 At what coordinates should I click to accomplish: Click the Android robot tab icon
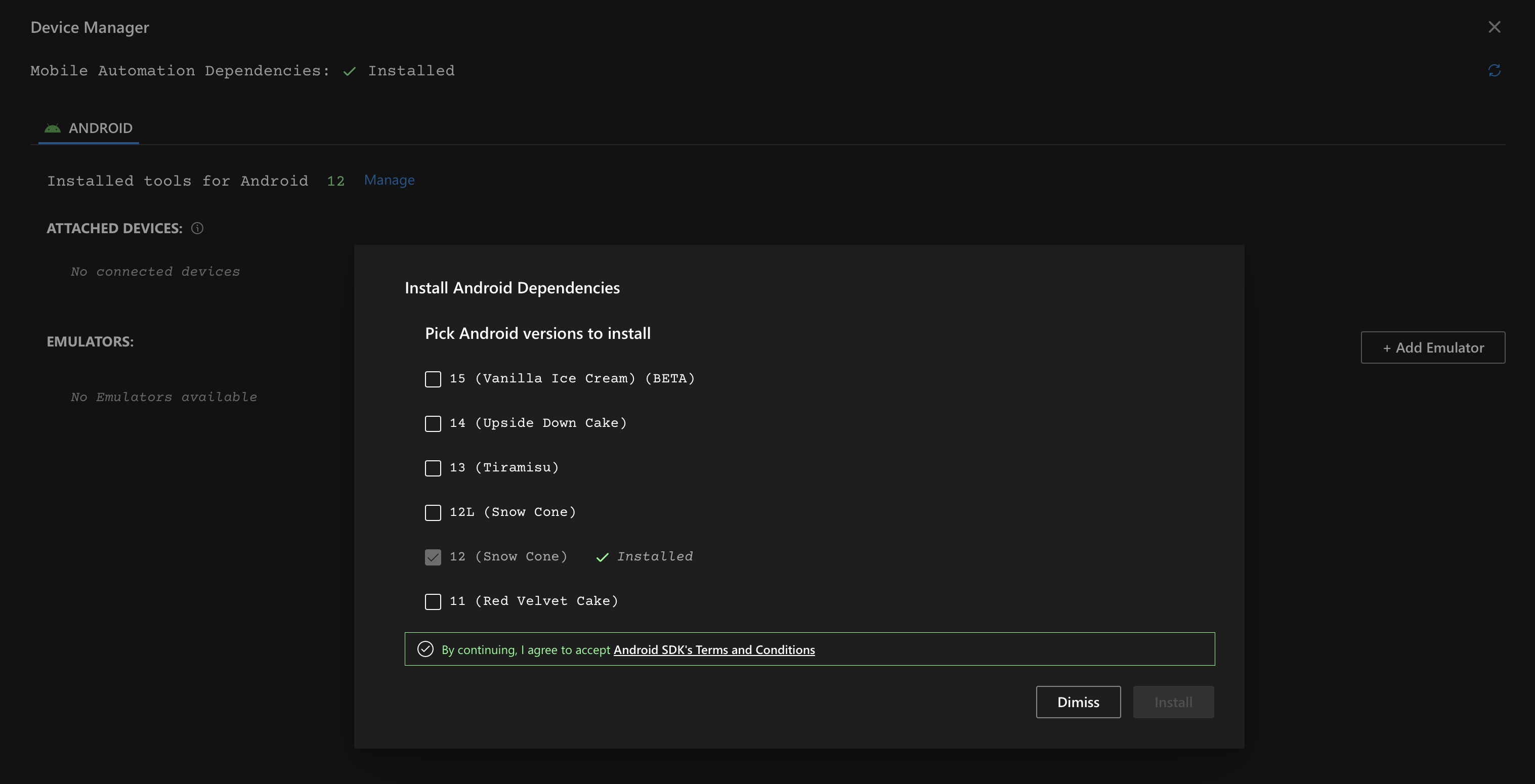coord(53,128)
